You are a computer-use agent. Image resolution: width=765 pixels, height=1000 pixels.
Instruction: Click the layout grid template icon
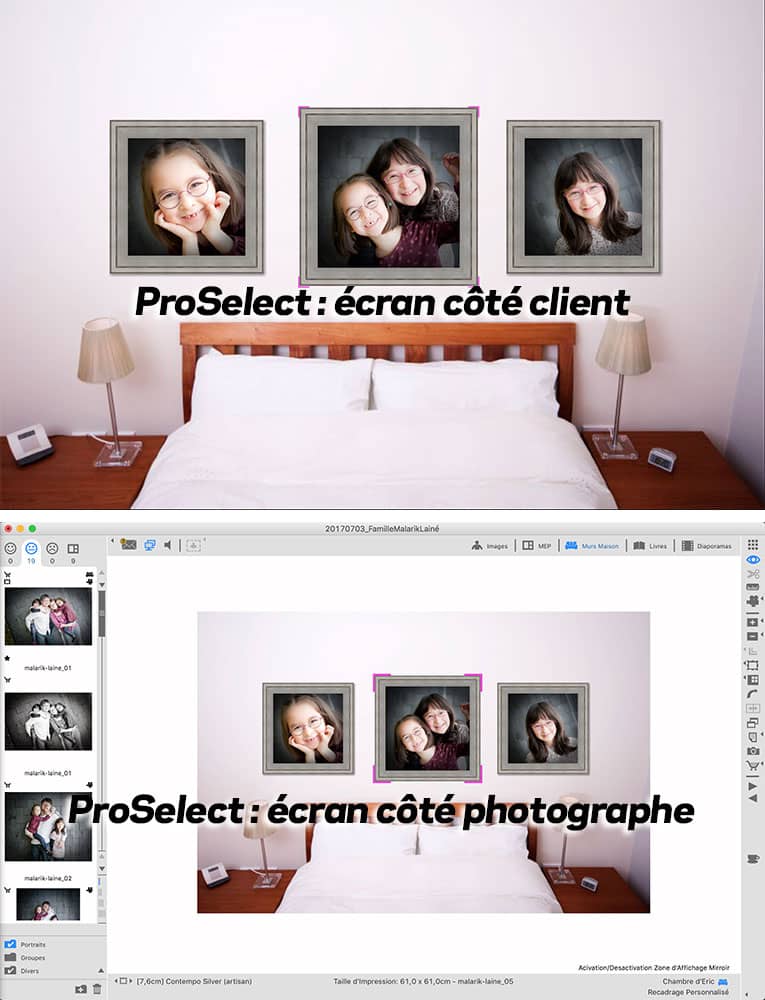click(753, 680)
